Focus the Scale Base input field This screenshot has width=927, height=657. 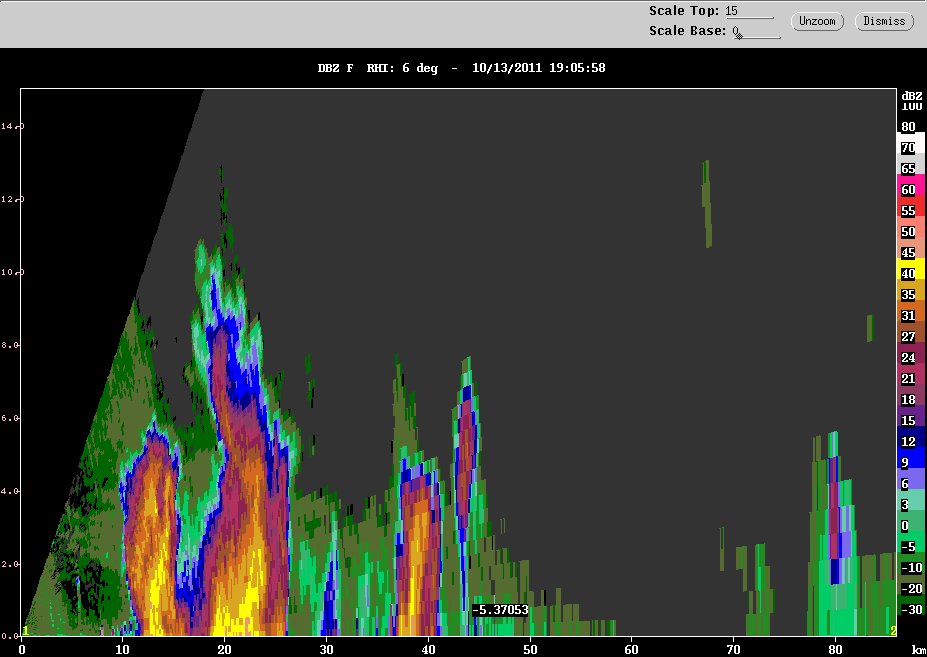[756, 31]
